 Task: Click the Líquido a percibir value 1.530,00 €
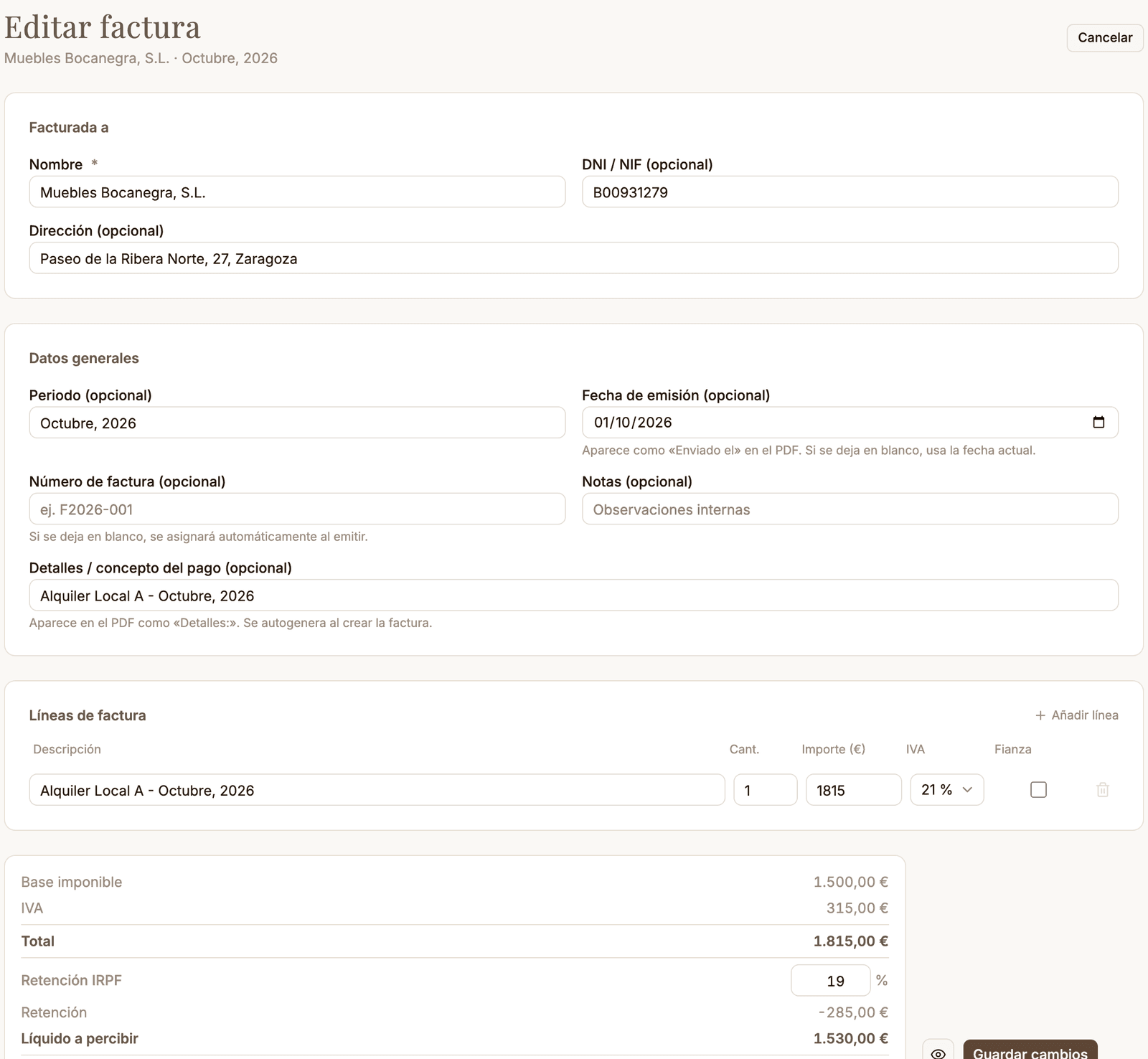pos(851,1038)
